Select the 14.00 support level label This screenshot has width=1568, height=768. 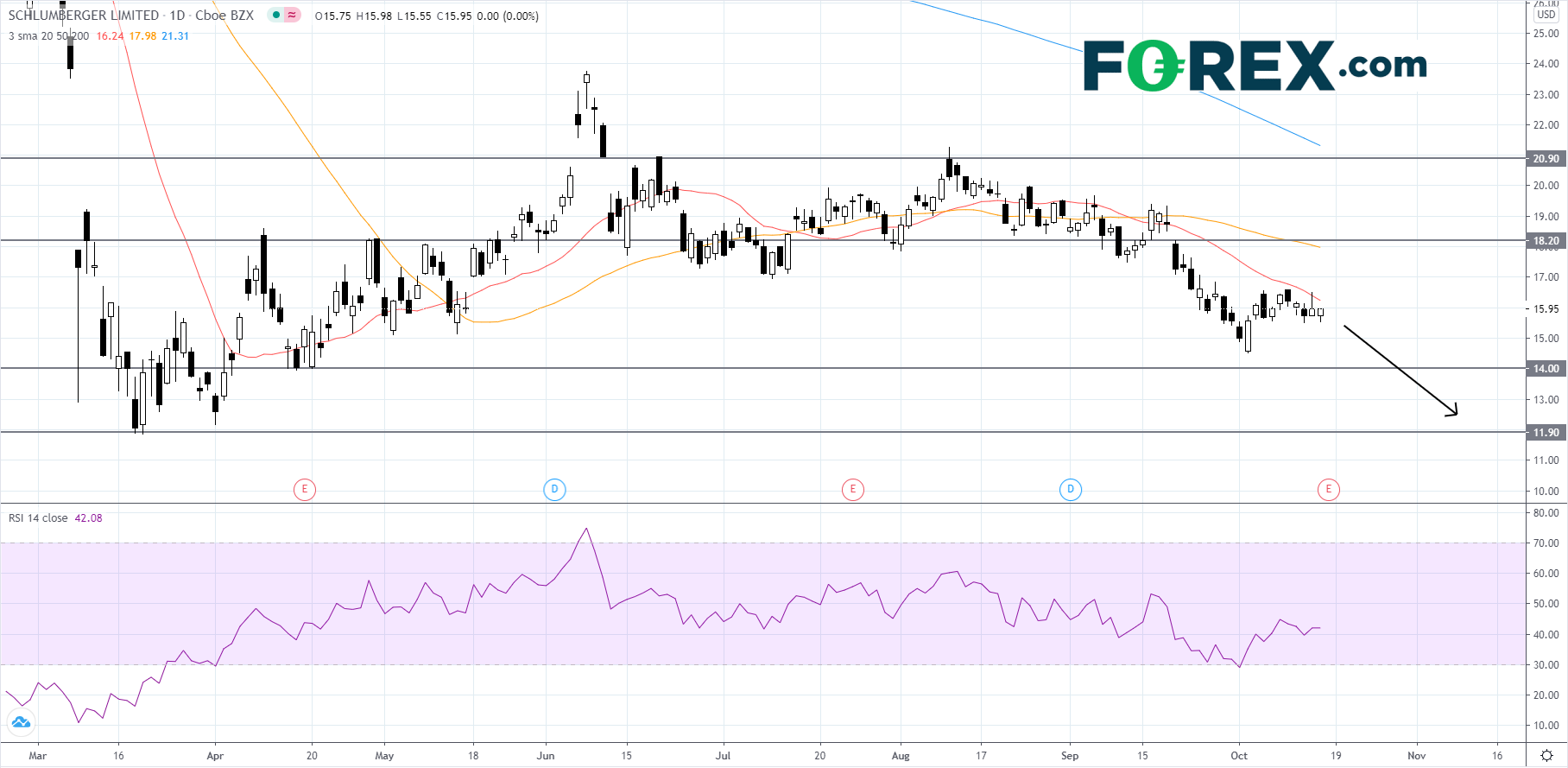[1546, 369]
